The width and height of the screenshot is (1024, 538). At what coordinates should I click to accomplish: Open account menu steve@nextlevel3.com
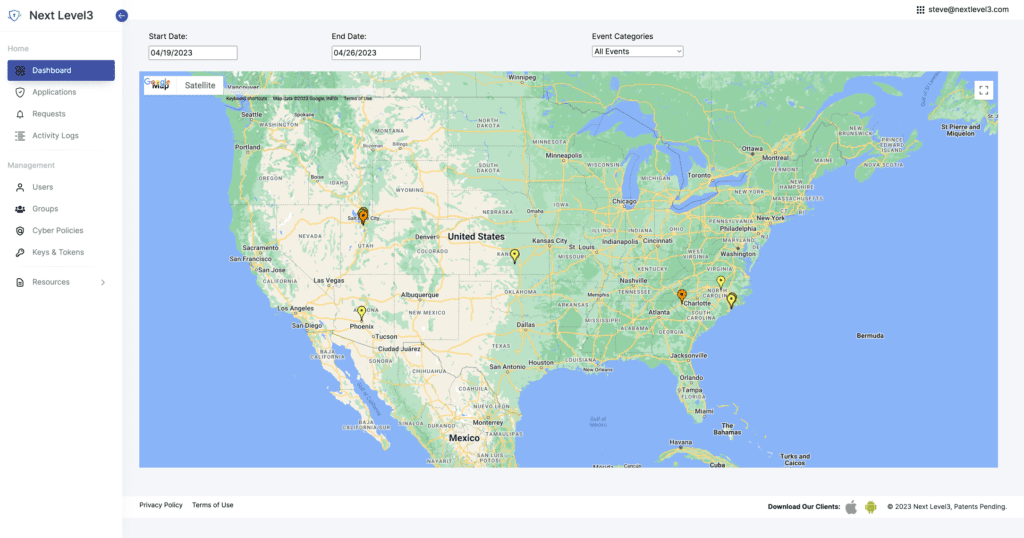(968, 10)
